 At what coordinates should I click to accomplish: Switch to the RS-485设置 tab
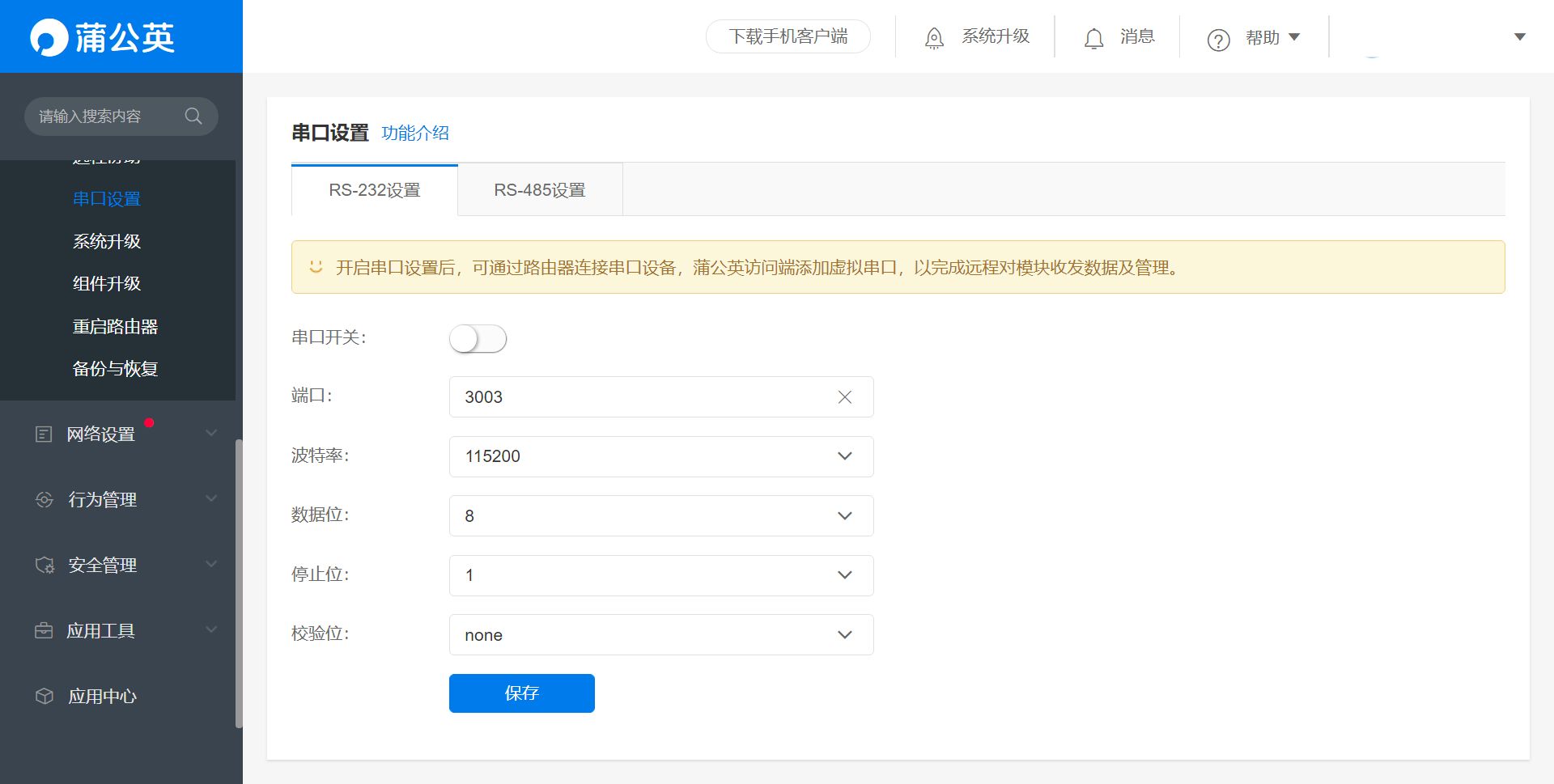[x=540, y=190]
